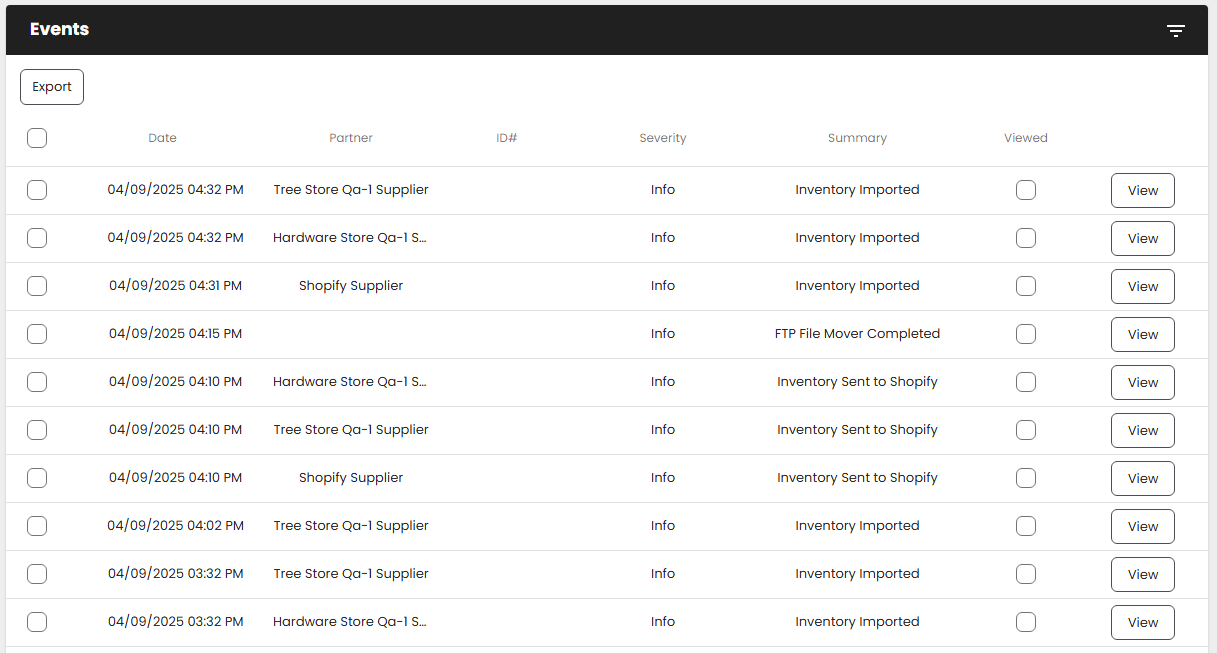The width and height of the screenshot is (1217, 653).
Task: View the 04:32 PM Tree Store event
Action: (1142, 190)
